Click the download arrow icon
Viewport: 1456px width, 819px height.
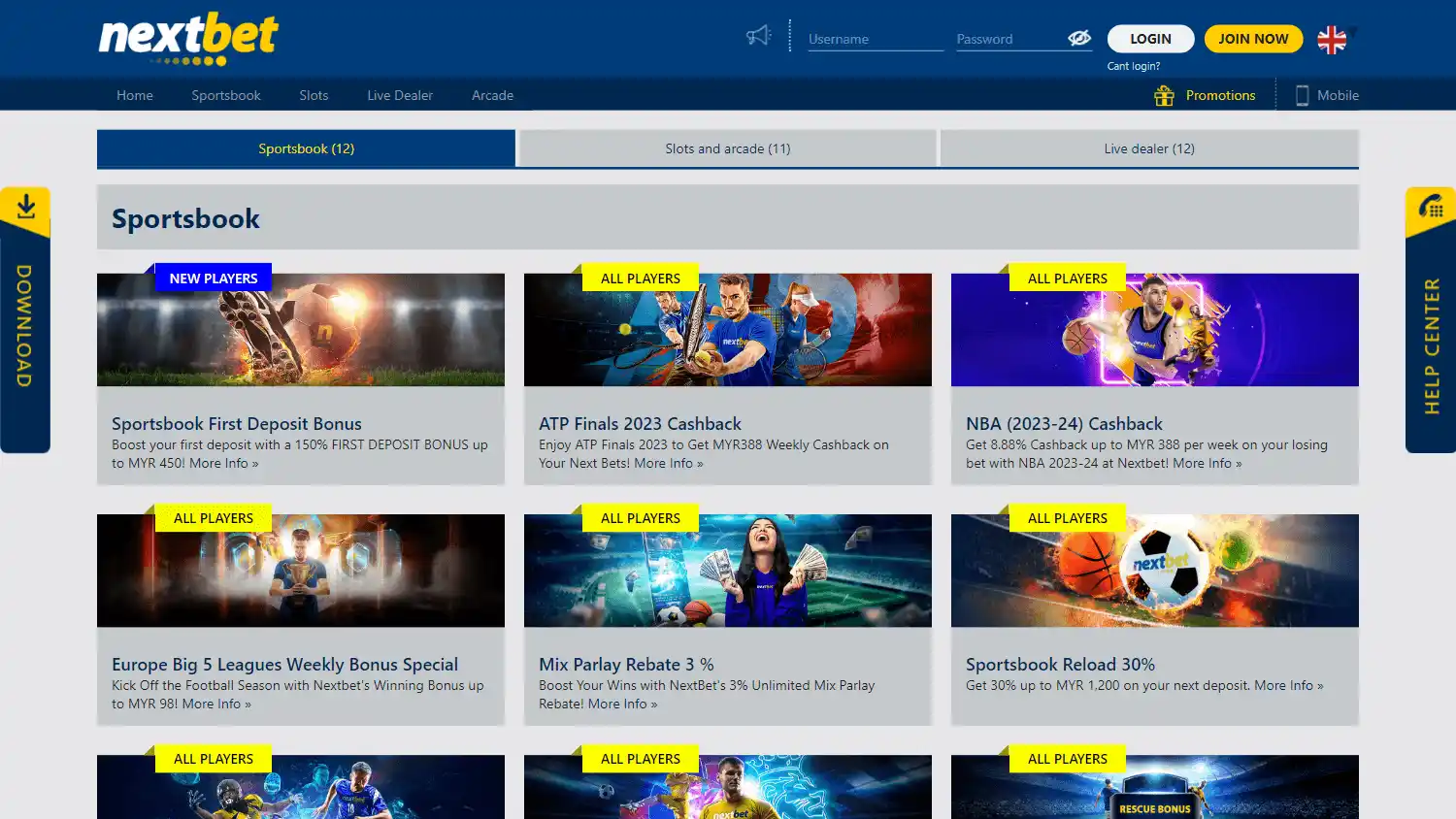[26, 206]
